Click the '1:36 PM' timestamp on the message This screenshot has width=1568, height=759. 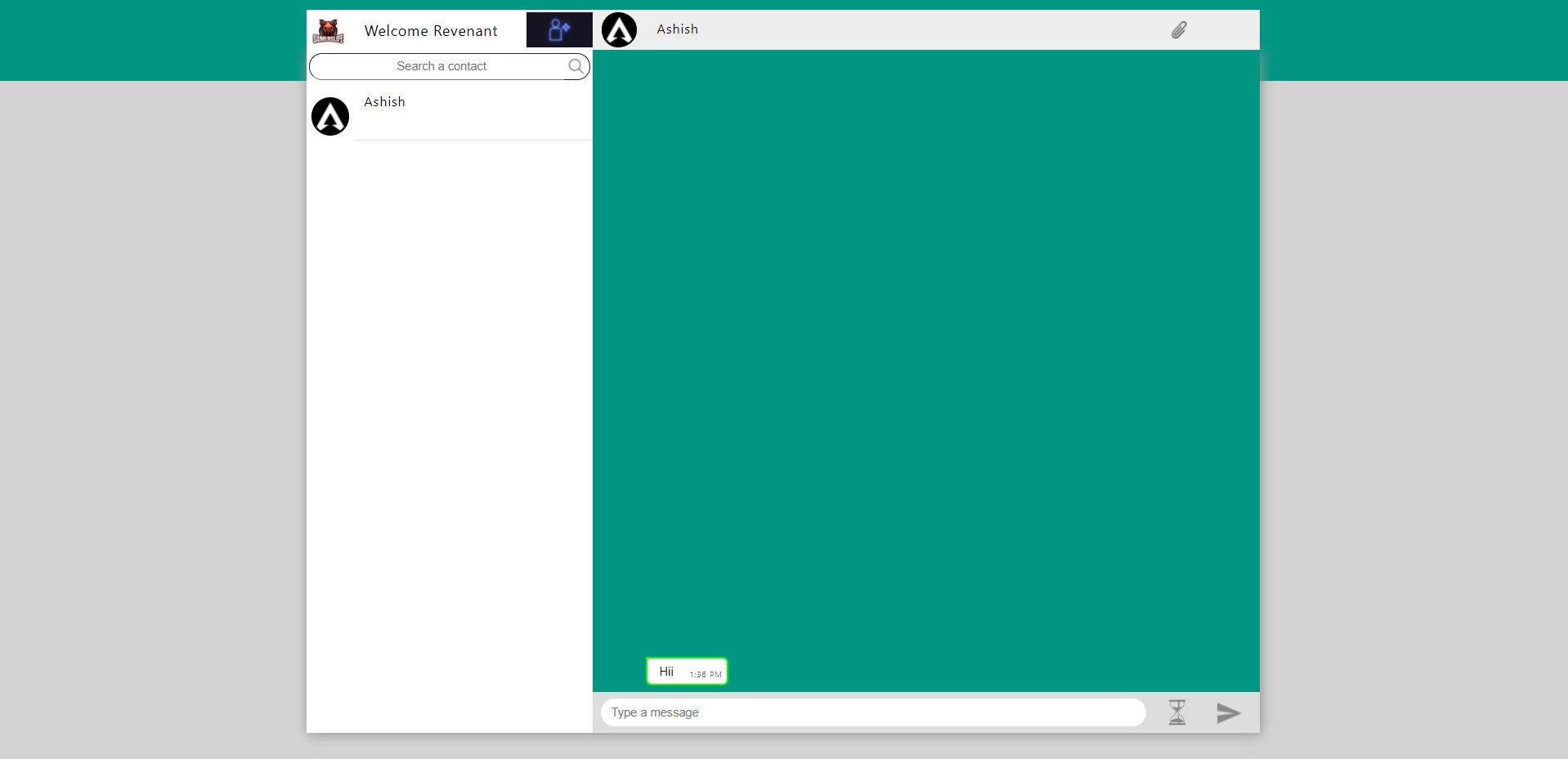click(x=704, y=674)
